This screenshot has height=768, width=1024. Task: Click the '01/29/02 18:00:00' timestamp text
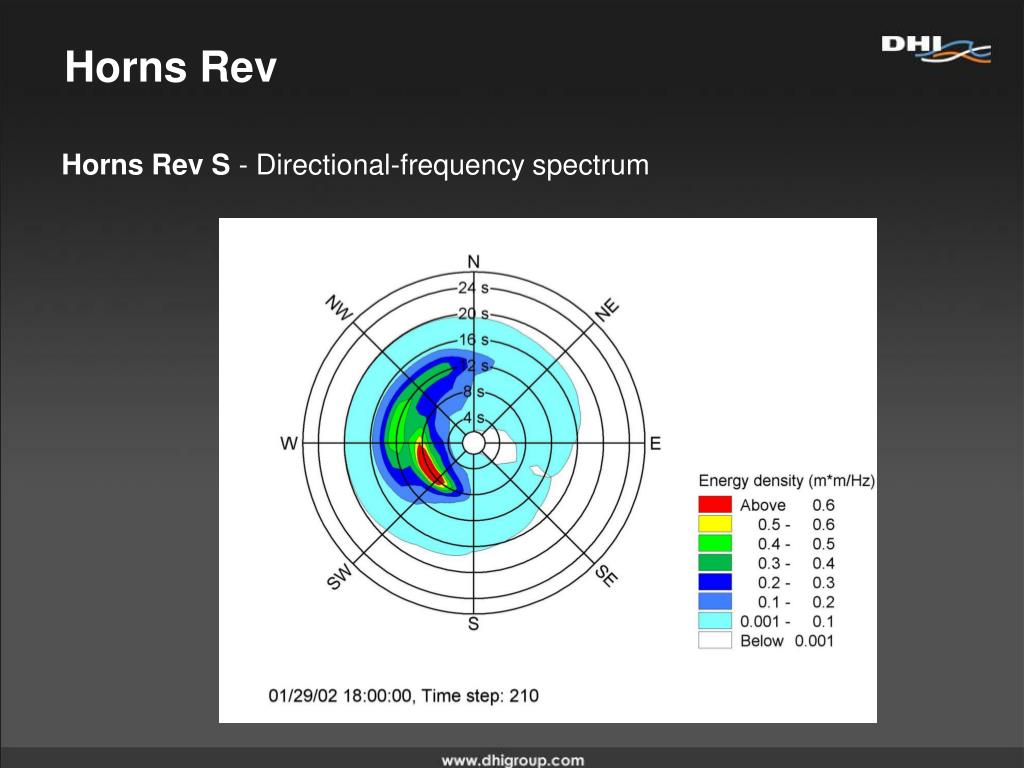pos(340,696)
